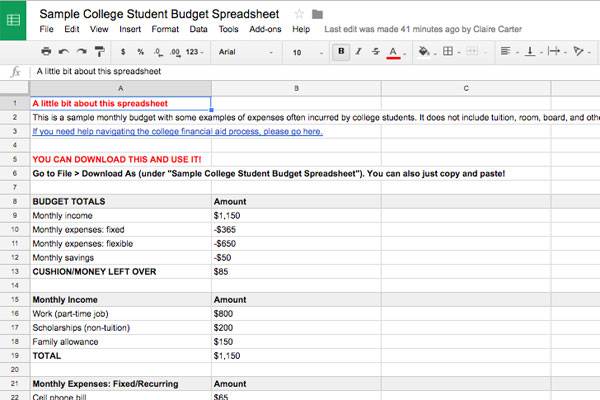Open text rotation options
Image resolution: width=600 pixels, height=400 pixels.
(x=578, y=51)
